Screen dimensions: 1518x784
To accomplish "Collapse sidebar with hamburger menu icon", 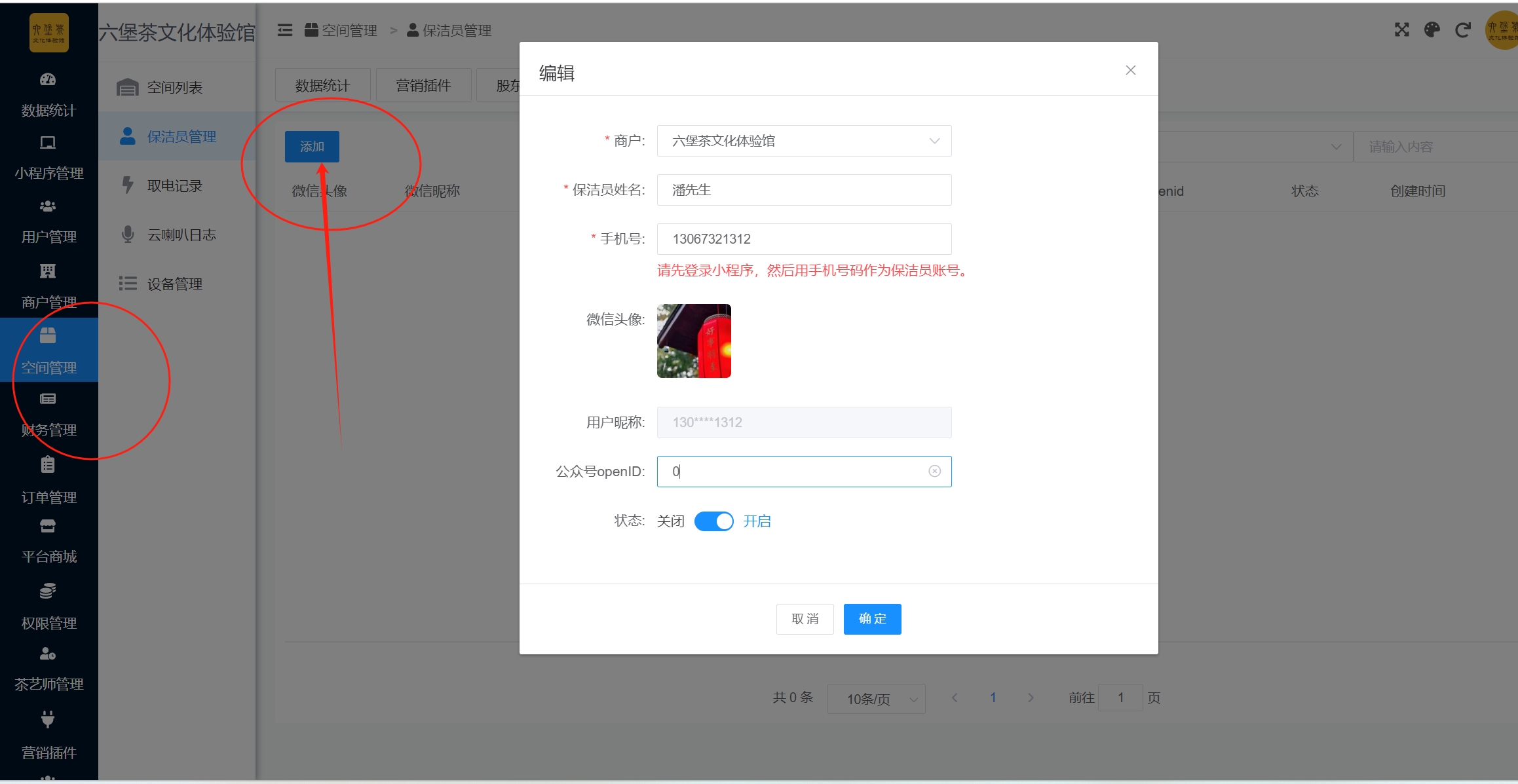I will click(285, 30).
